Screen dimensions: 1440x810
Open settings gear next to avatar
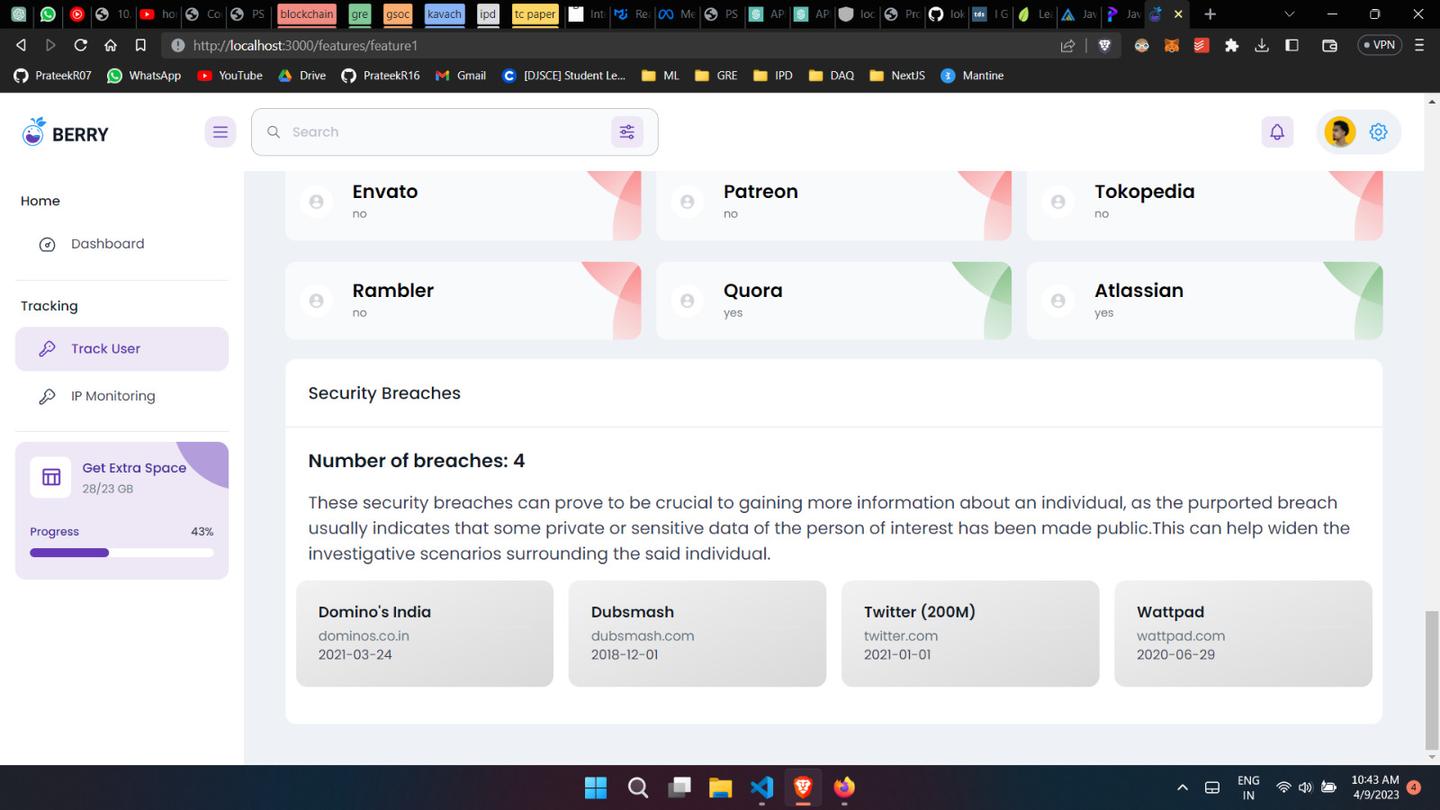[1378, 132]
